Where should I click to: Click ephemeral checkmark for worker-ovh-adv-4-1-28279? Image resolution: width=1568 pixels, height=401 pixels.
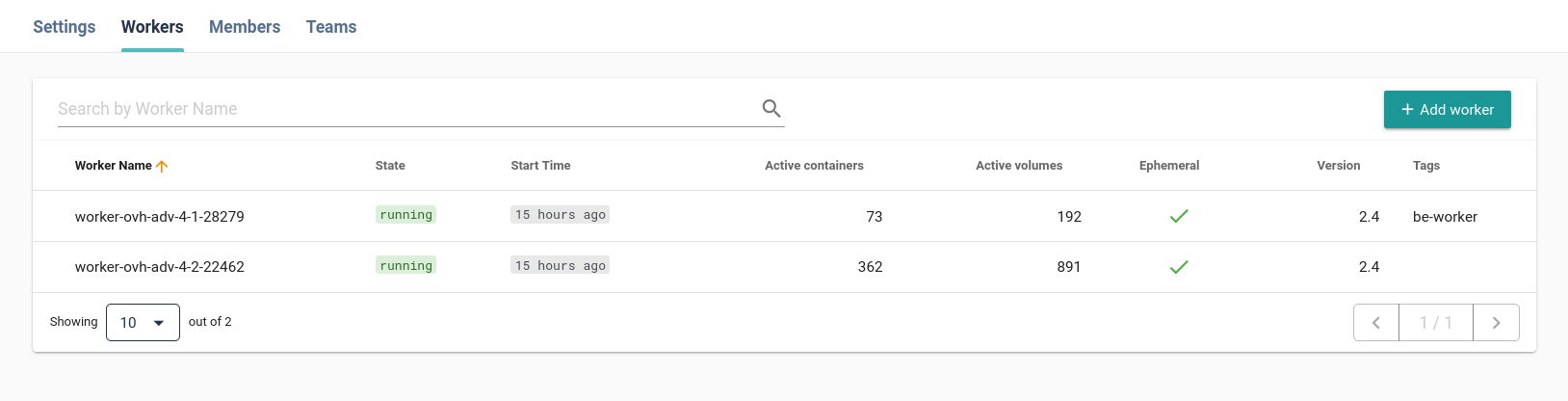(x=1179, y=216)
